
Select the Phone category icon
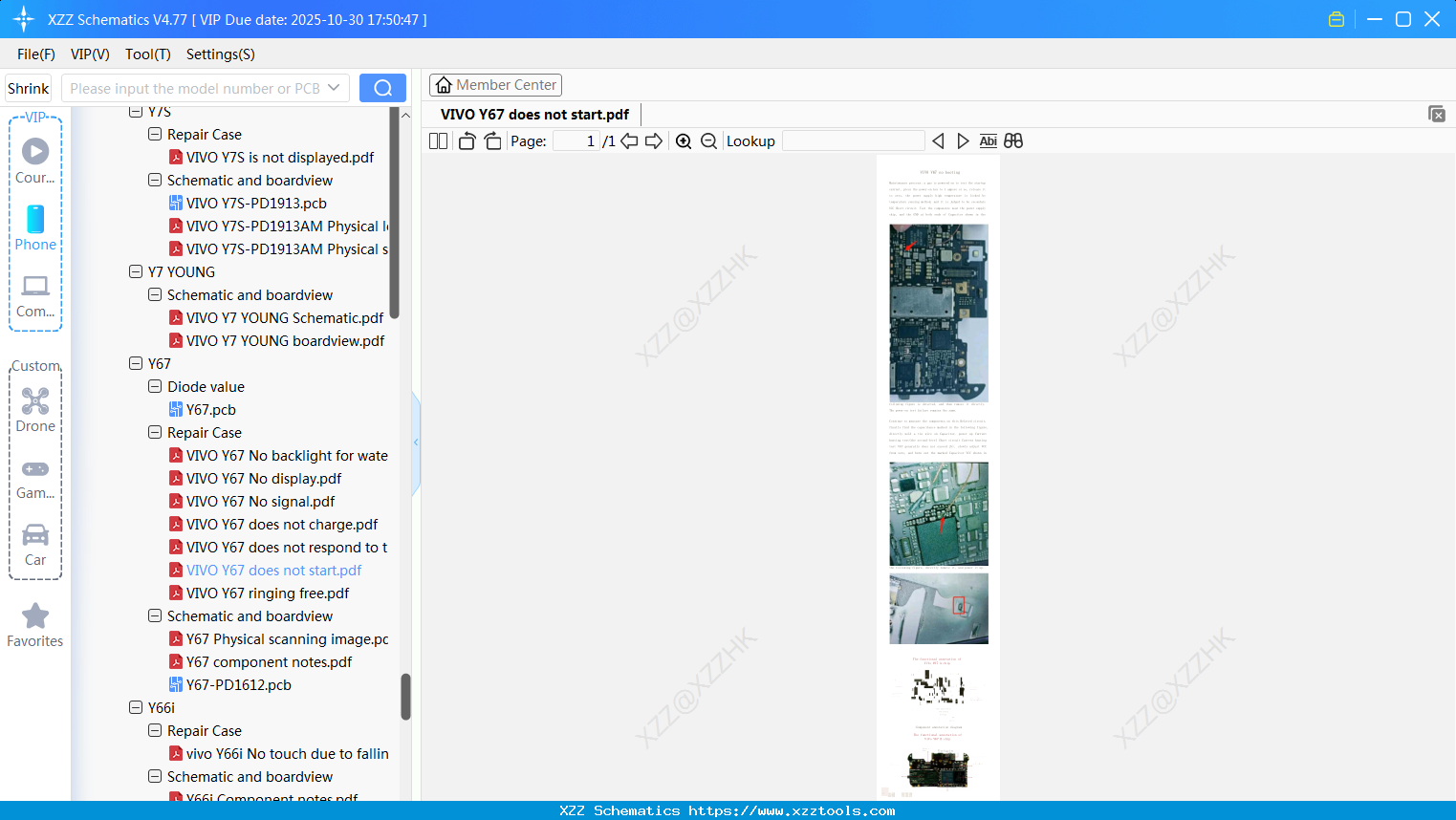pyautogui.click(x=35, y=227)
